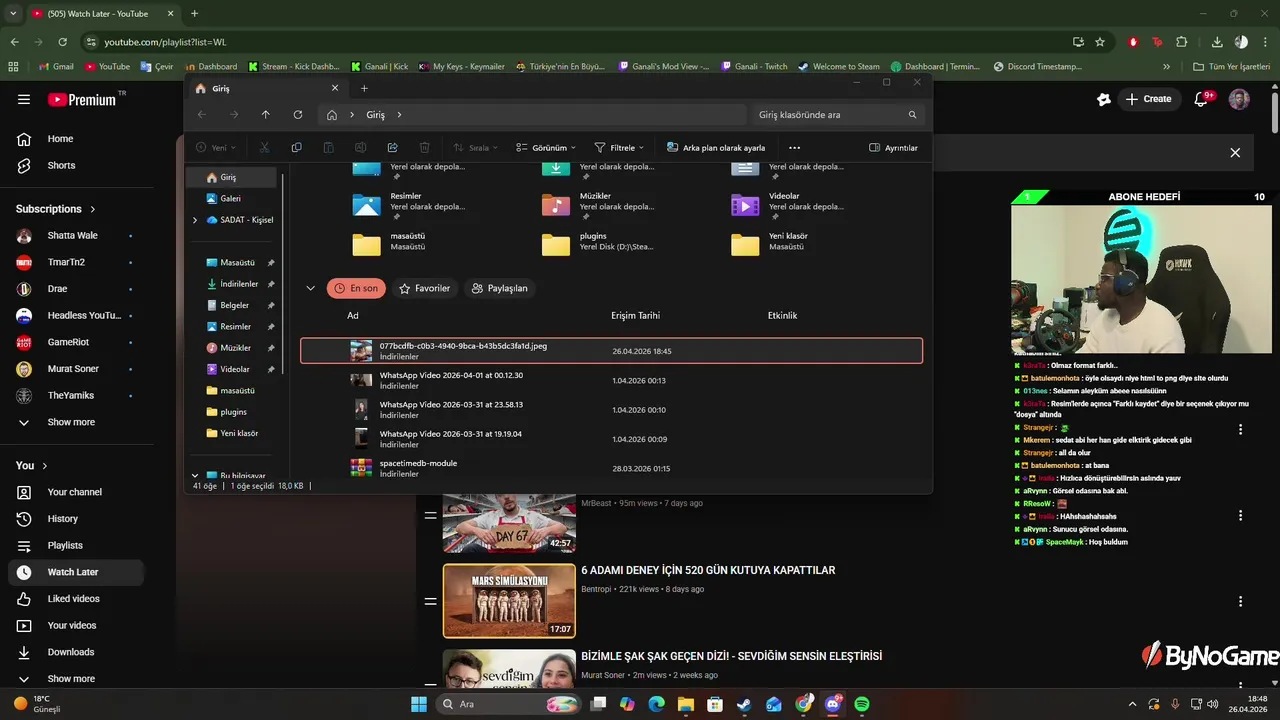Sort by Erişim Tarihi column header
Screen dimensions: 1280x720
point(635,315)
